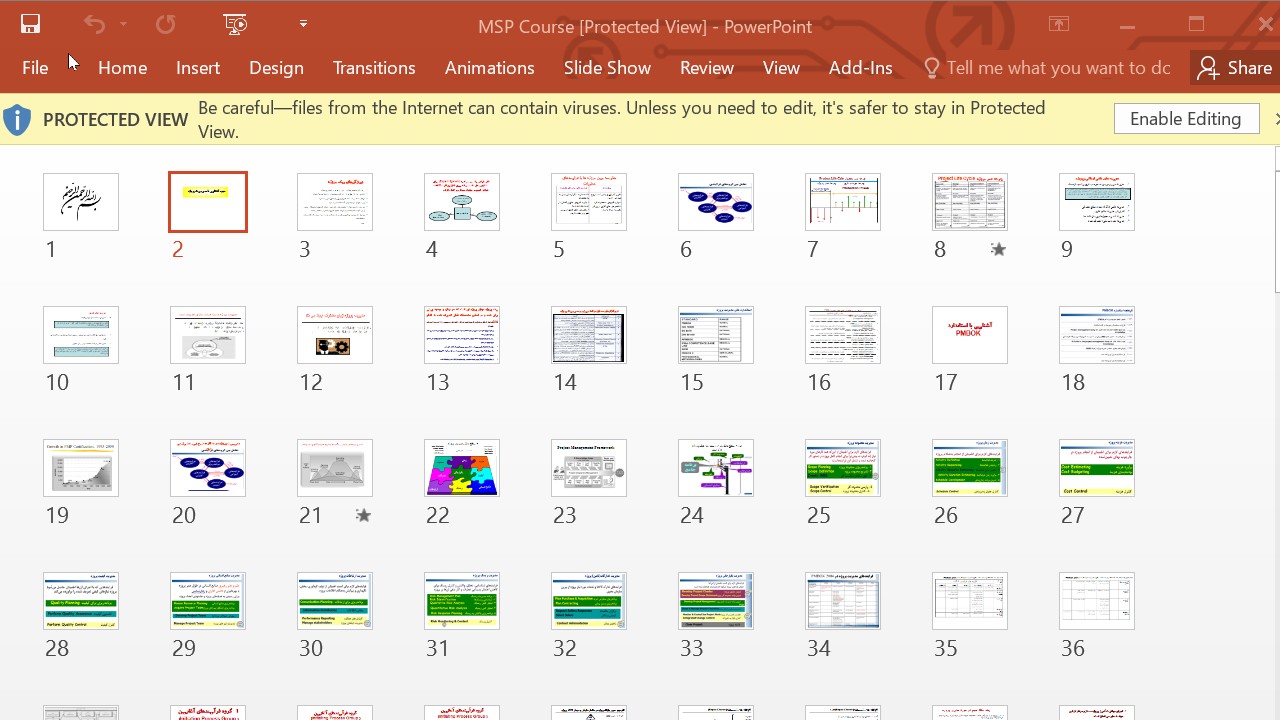Screen dimensions: 1280x720
Task: Expand Customize Quick Access Toolbar arrow
Action: tap(303, 24)
